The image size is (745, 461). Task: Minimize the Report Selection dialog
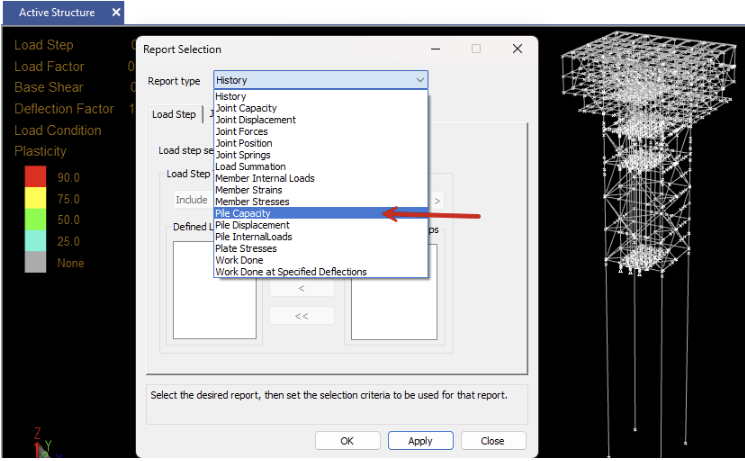point(435,48)
